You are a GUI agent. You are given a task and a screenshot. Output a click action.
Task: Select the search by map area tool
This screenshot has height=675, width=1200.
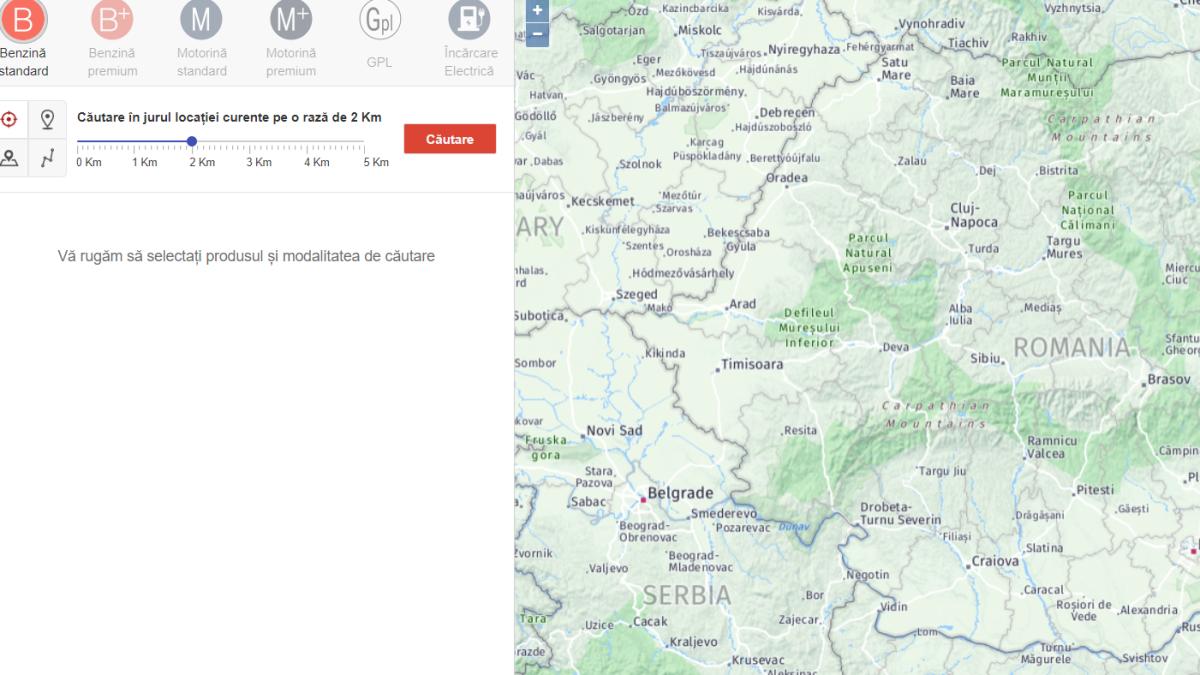[x=10, y=155]
